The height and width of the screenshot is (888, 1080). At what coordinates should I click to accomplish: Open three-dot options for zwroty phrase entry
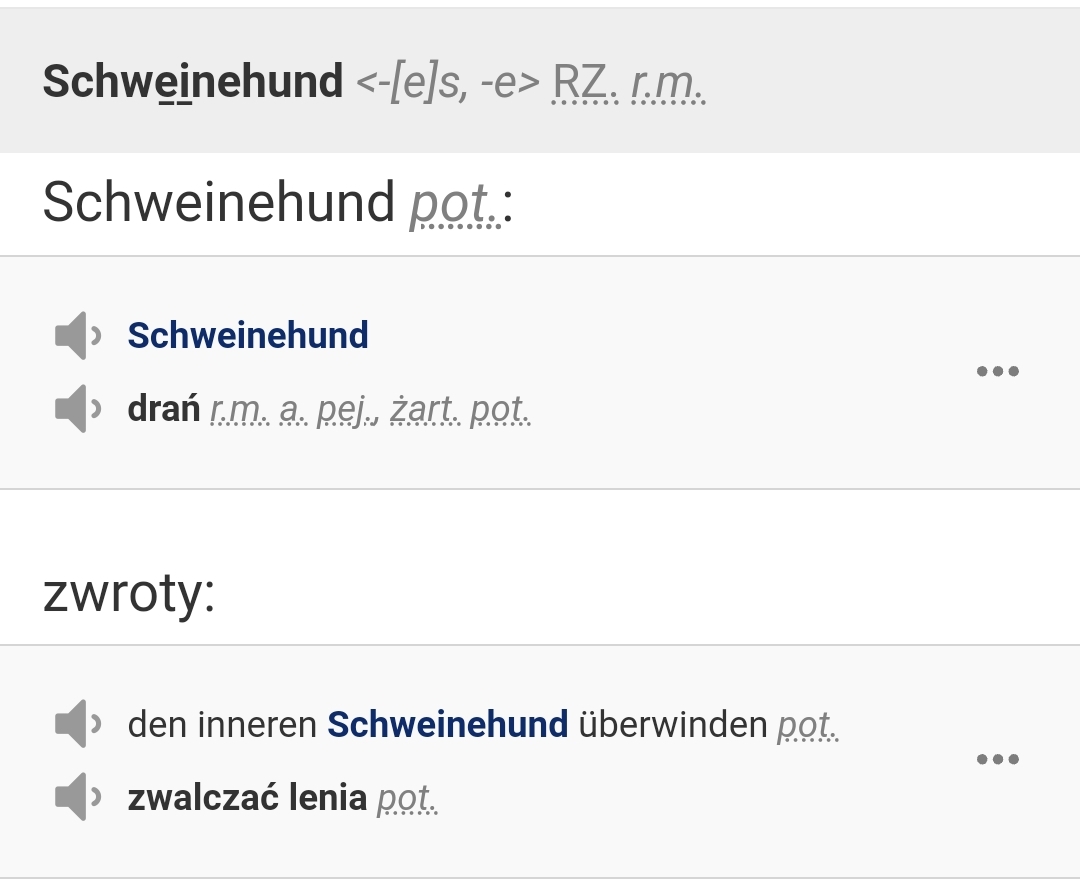(x=997, y=759)
